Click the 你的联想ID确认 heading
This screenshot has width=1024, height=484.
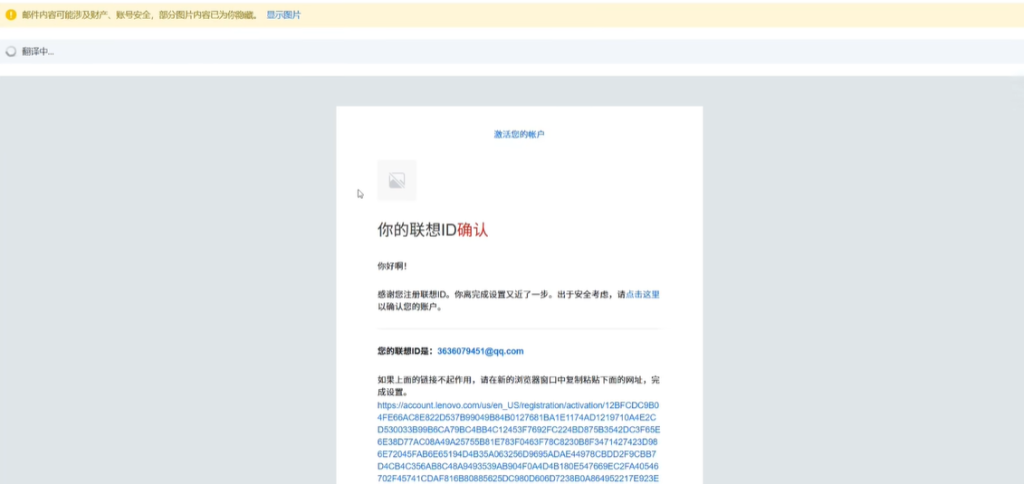432,230
